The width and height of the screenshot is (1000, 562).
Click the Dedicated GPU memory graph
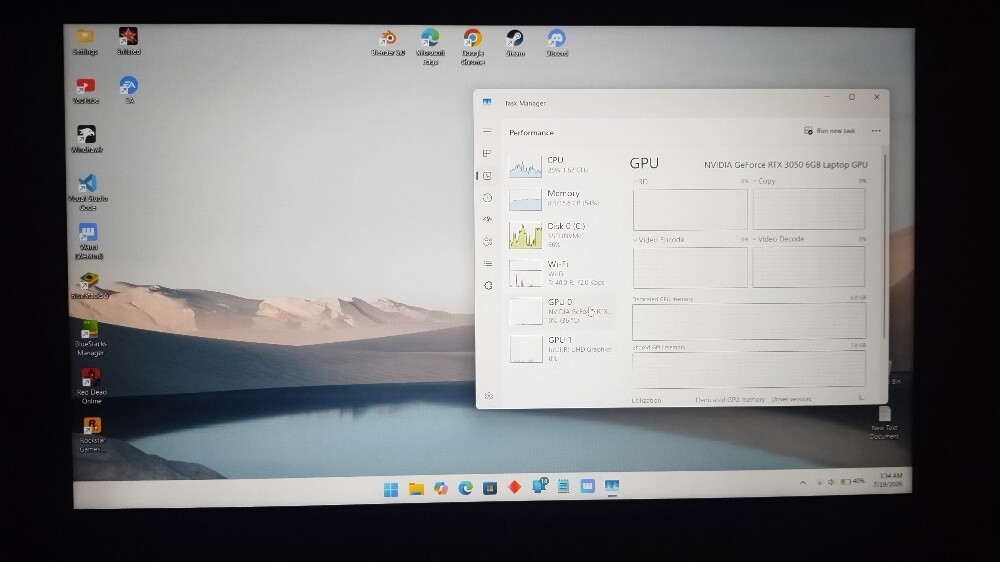tap(749, 321)
